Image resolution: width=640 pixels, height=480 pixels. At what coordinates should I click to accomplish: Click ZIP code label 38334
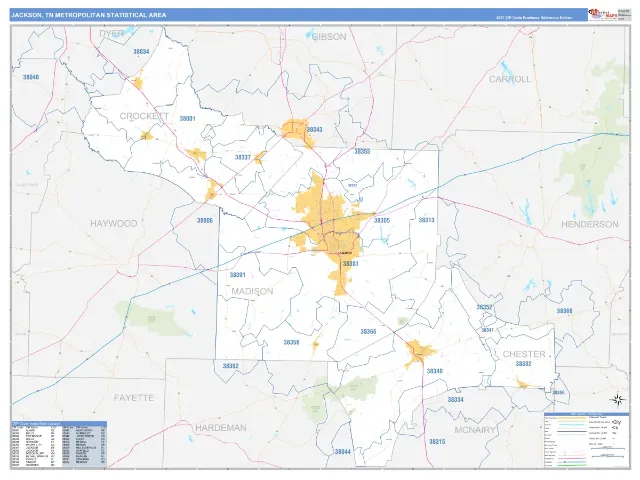456,400
